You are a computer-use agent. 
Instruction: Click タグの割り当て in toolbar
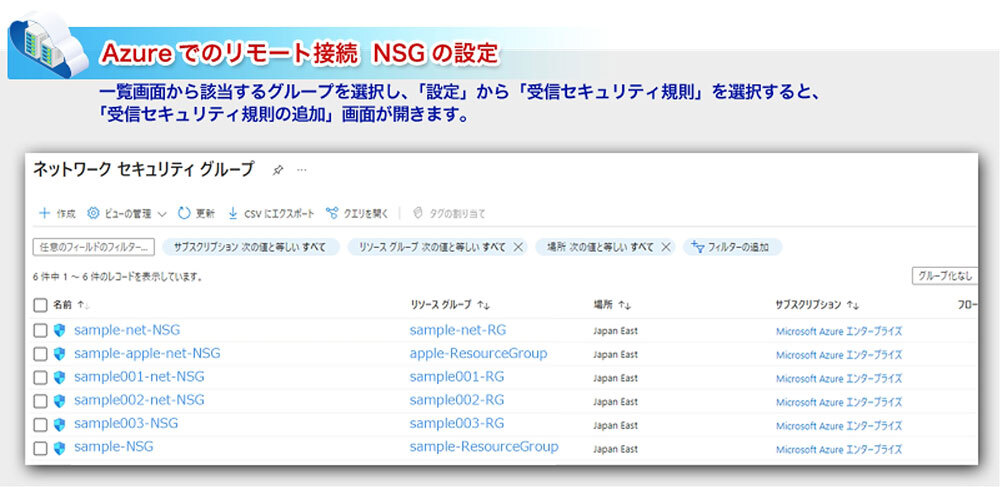click(x=448, y=214)
